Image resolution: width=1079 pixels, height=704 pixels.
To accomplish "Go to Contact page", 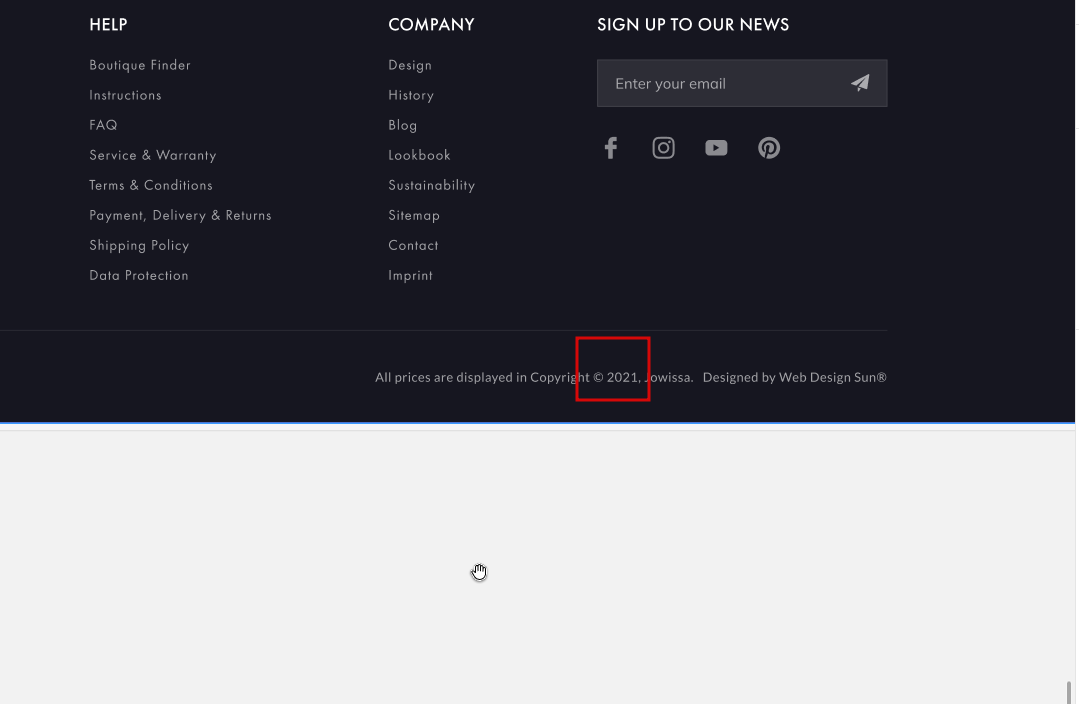I will click(x=413, y=246).
